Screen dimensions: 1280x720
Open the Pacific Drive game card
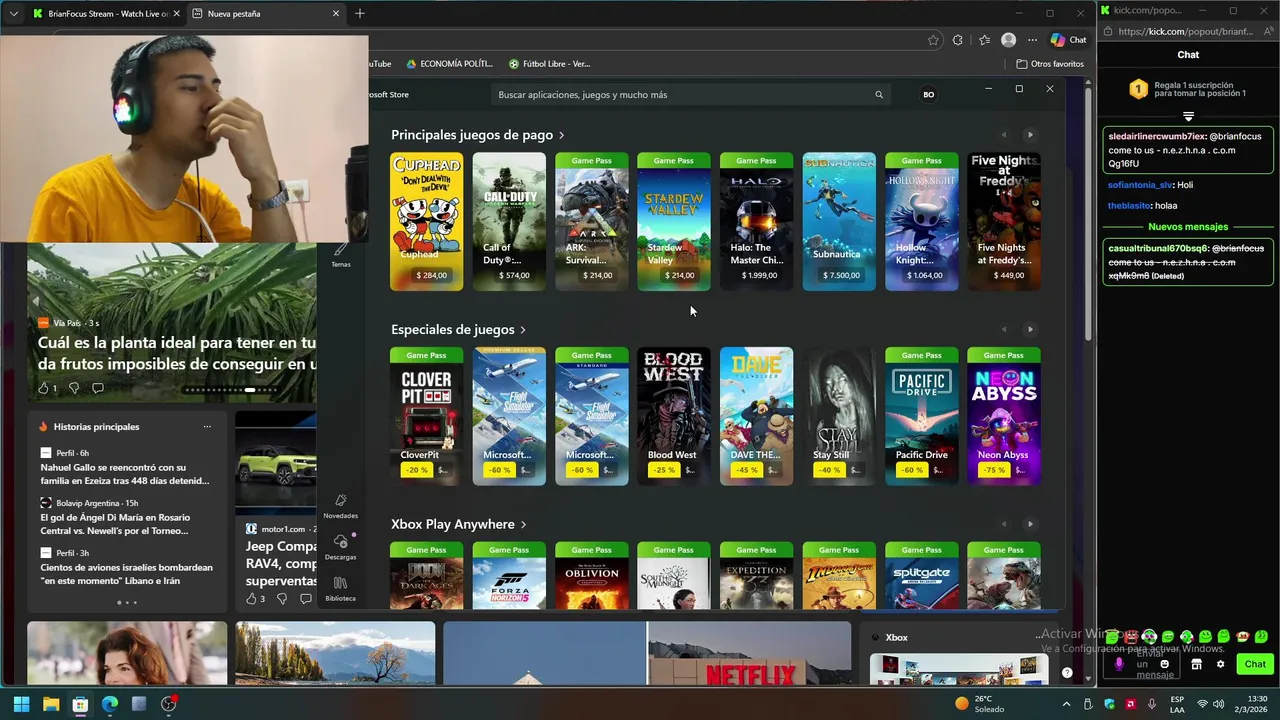[x=921, y=416]
